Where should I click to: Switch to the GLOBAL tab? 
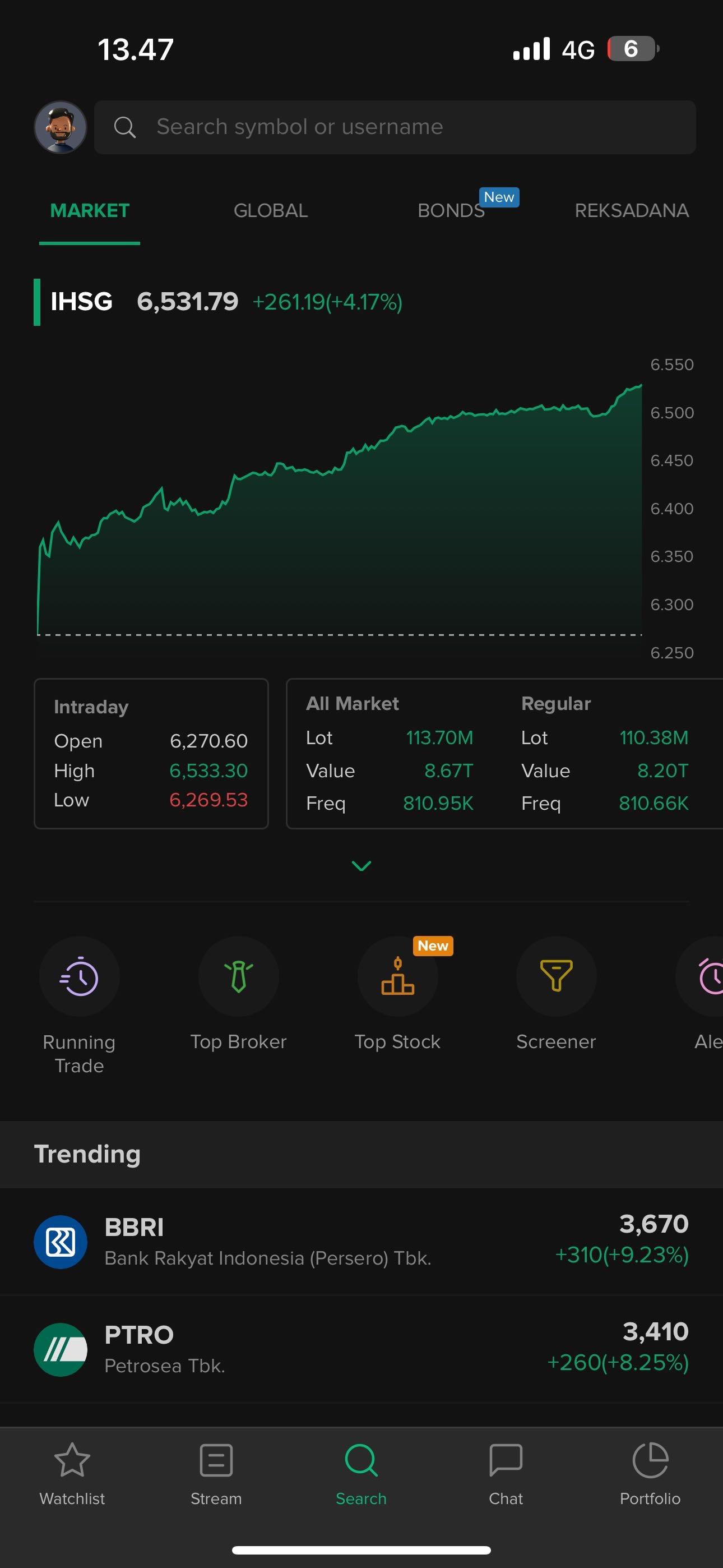point(271,211)
